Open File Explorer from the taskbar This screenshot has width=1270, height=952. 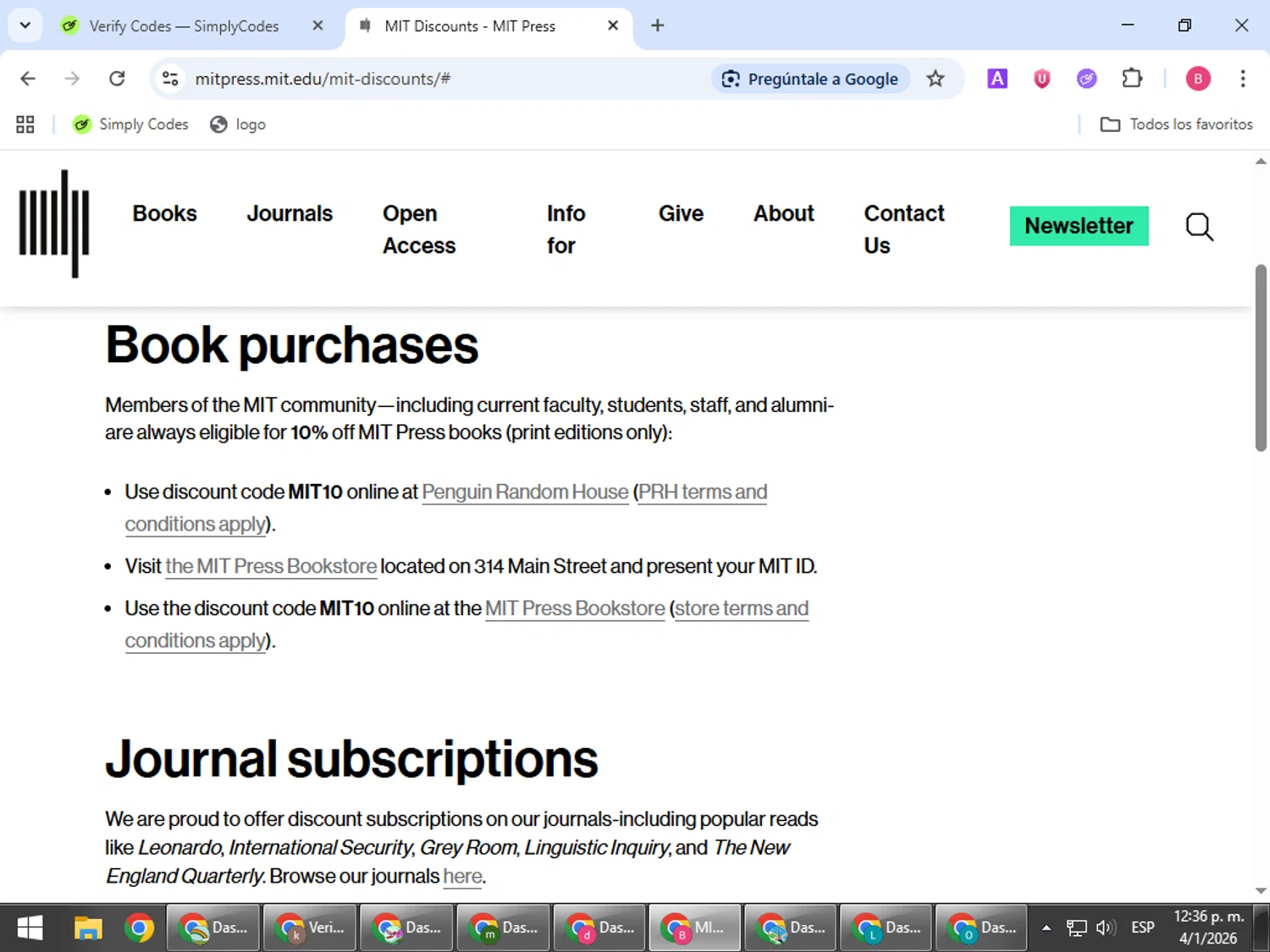tap(87, 928)
